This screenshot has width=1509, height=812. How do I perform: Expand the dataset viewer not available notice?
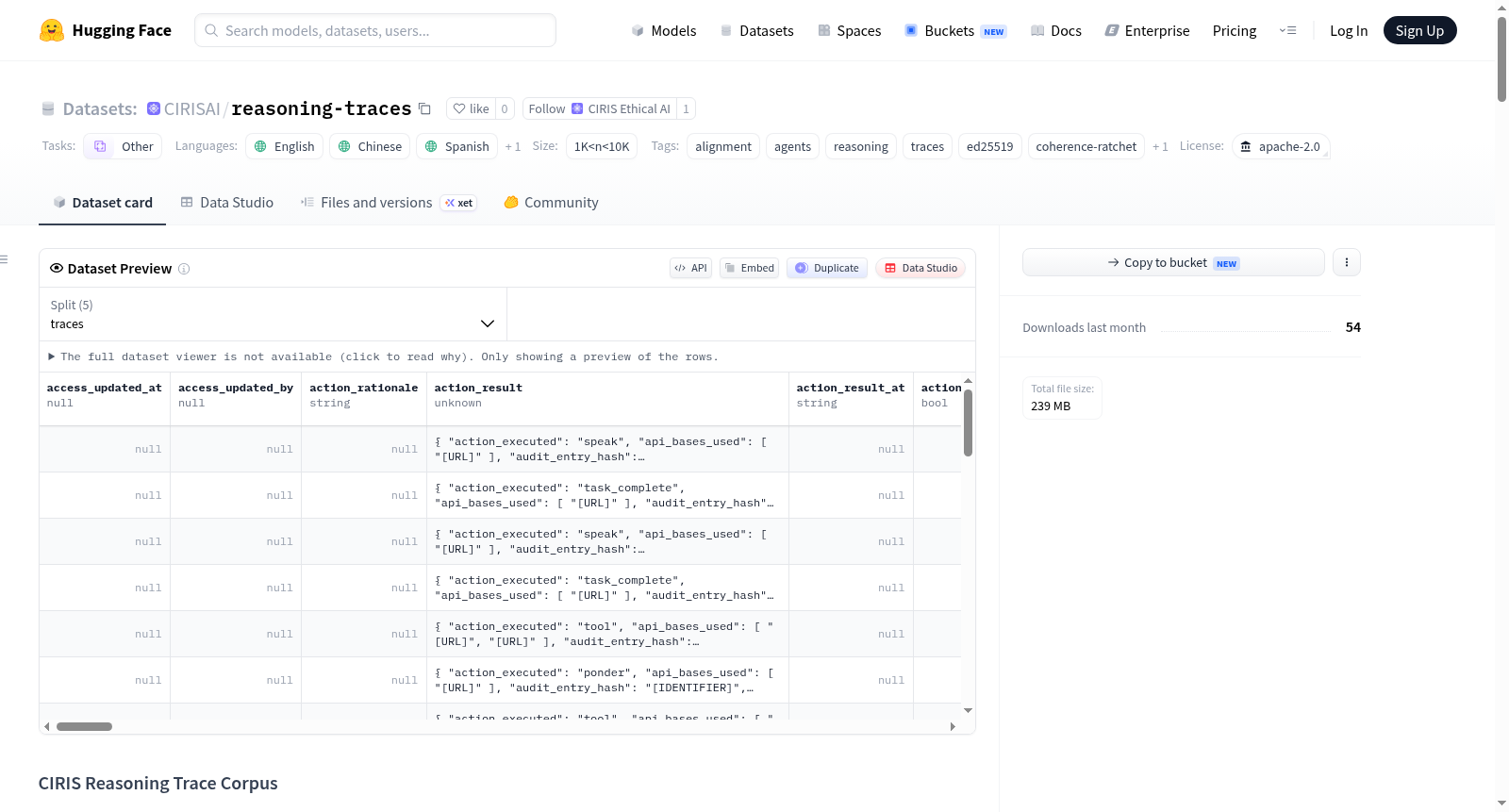click(383, 356)
